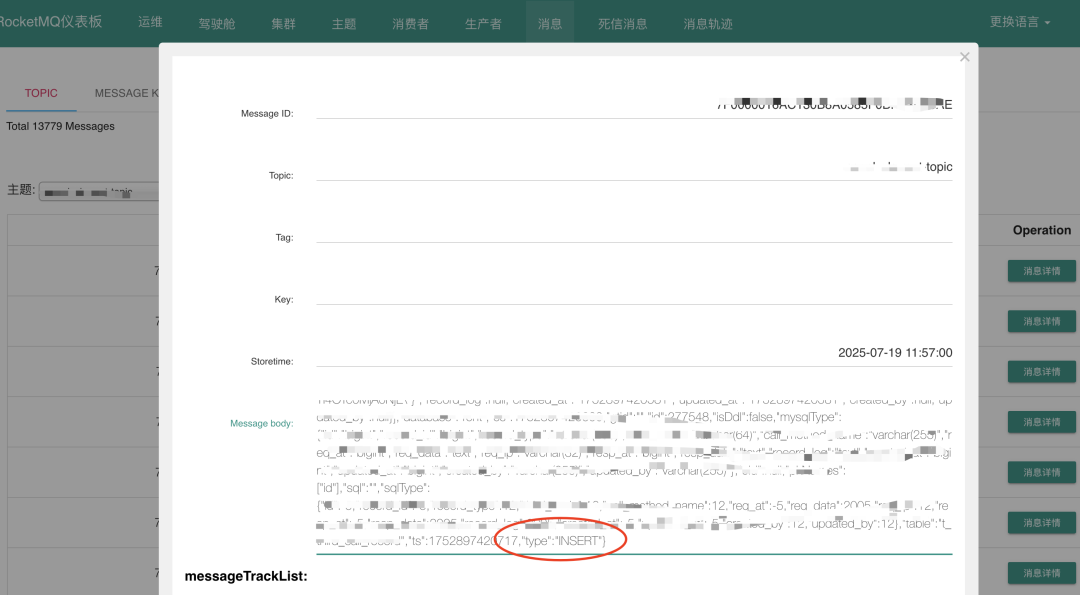
Task: Click the messageTrackList heading
Action: point(246,576)
